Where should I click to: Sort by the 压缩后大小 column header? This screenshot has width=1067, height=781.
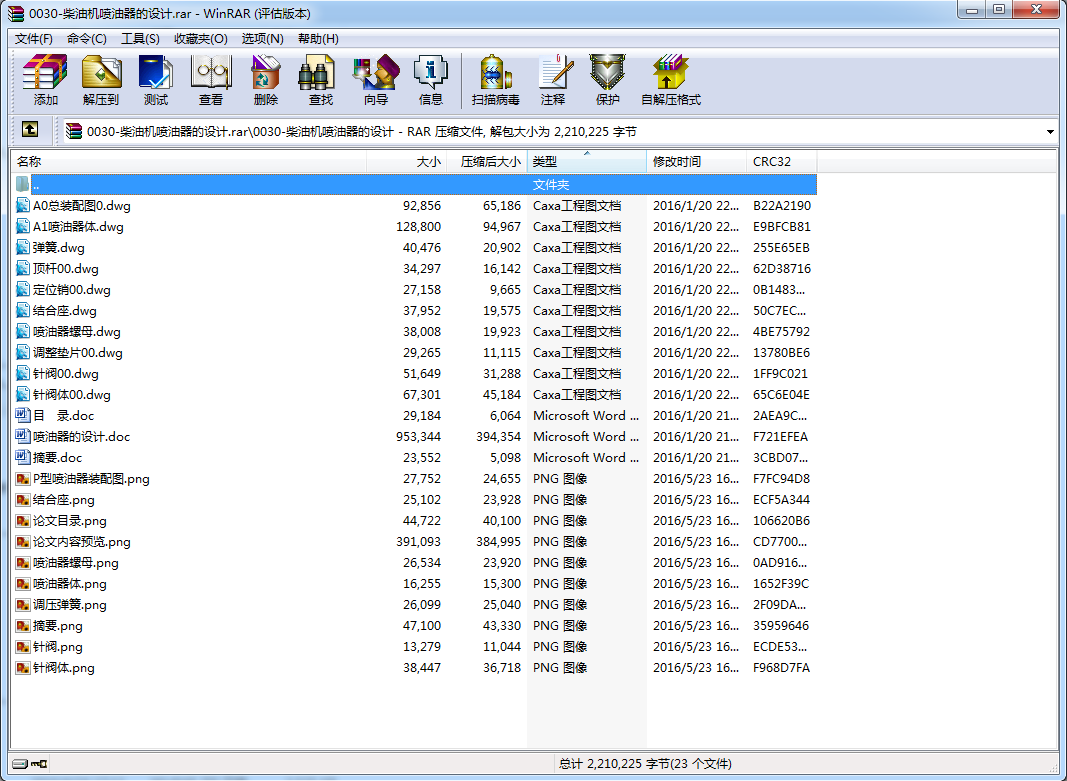[x=487, y=161]
